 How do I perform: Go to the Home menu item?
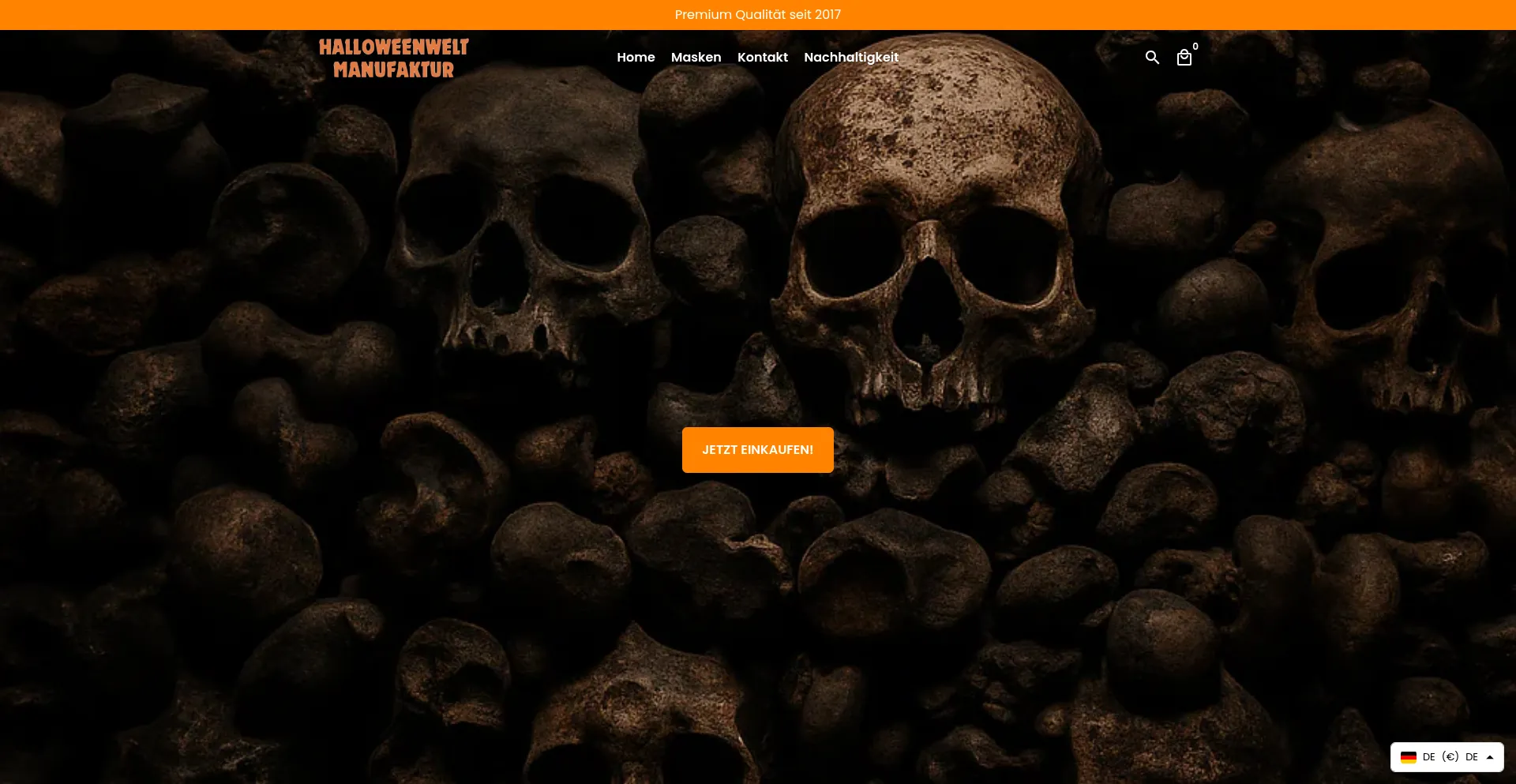click(x=636, y=58)
